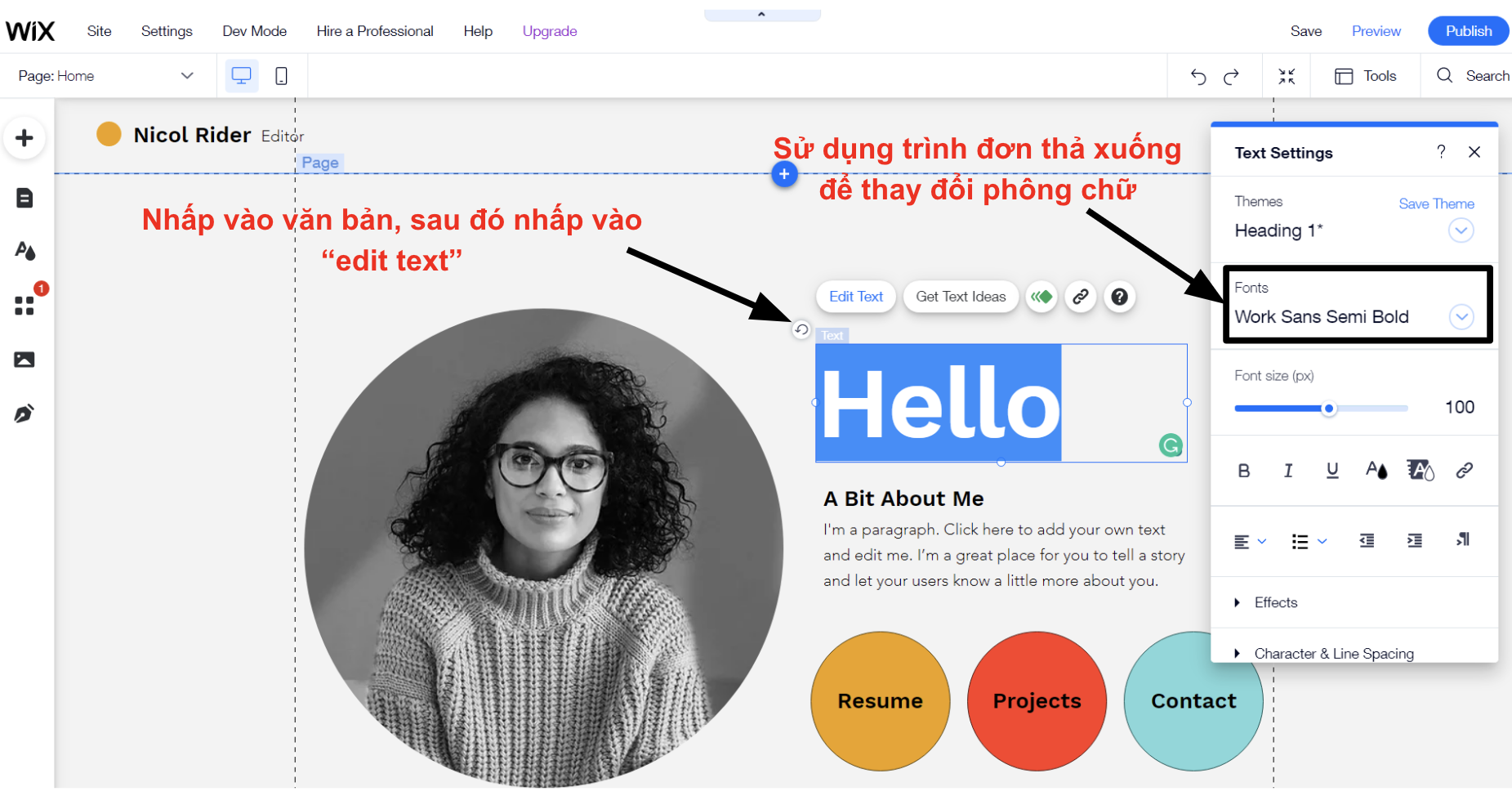The height and width of the screenshot is (796, 1512).
Task: Open the Dev Mode menu
Action: 255,31
